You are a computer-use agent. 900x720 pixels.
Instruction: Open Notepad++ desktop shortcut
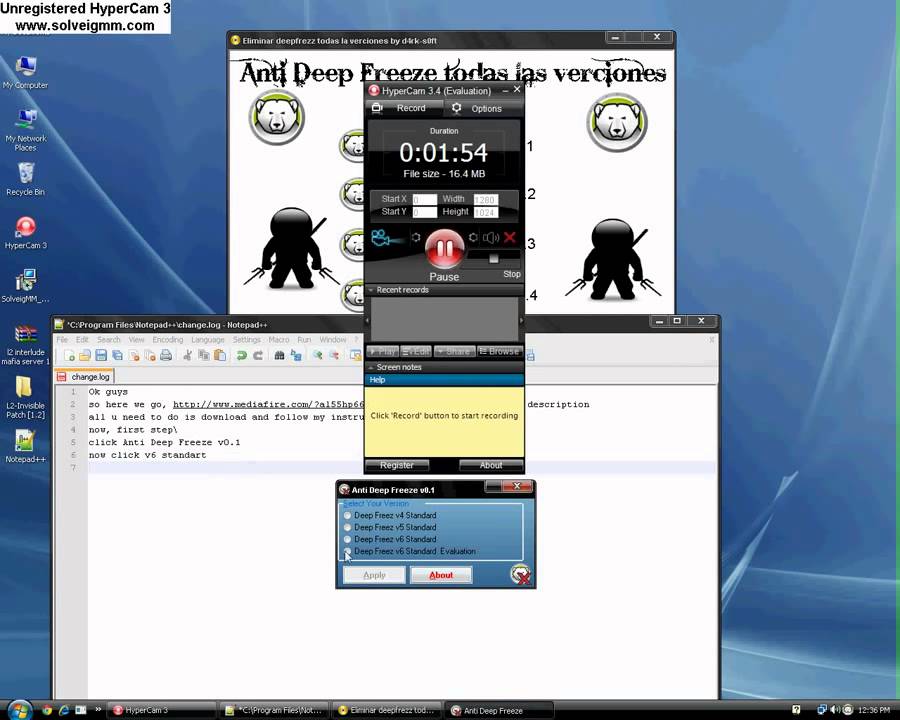click(25, 447)
